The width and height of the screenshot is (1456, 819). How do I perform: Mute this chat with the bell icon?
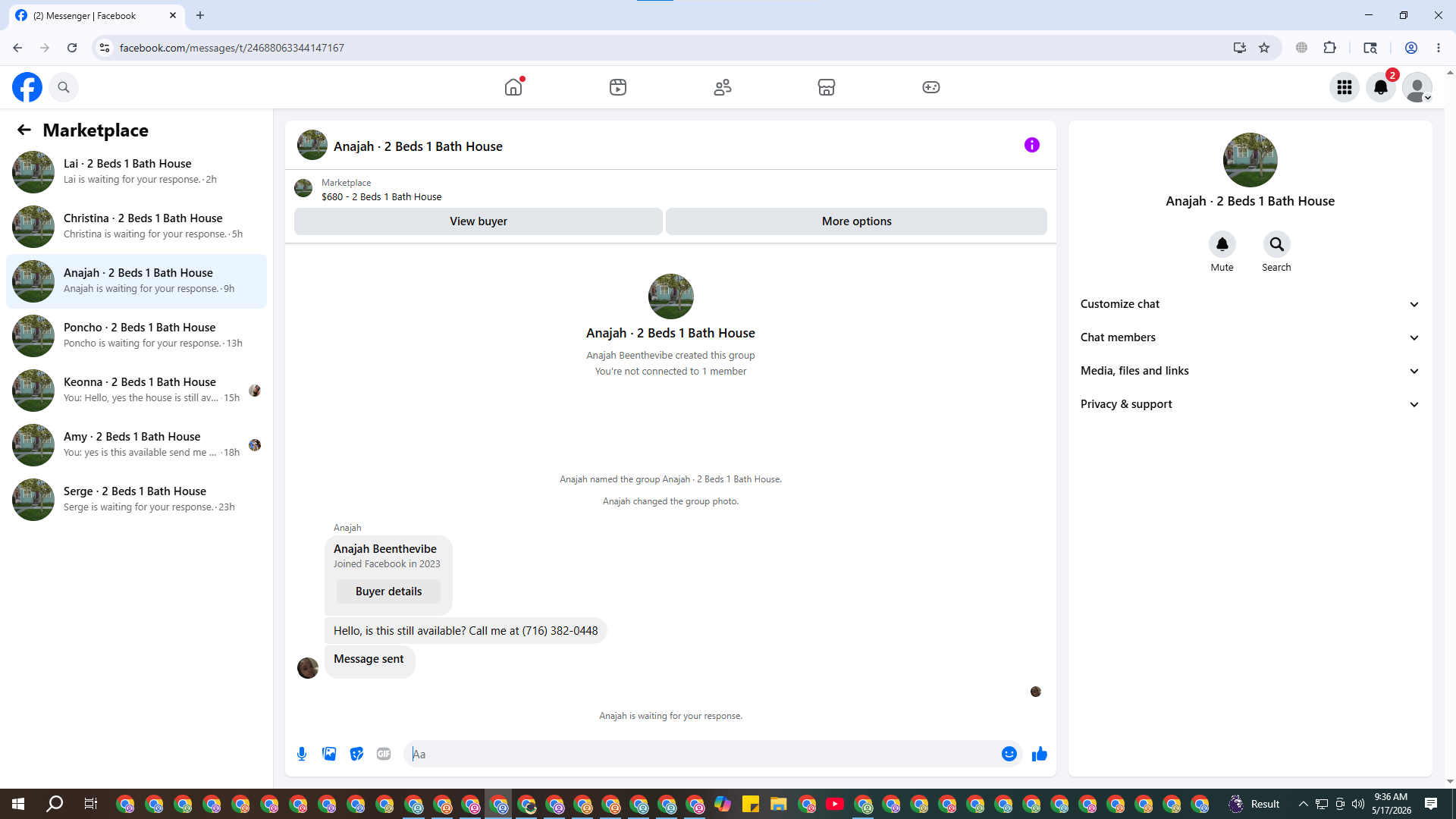1222,244
